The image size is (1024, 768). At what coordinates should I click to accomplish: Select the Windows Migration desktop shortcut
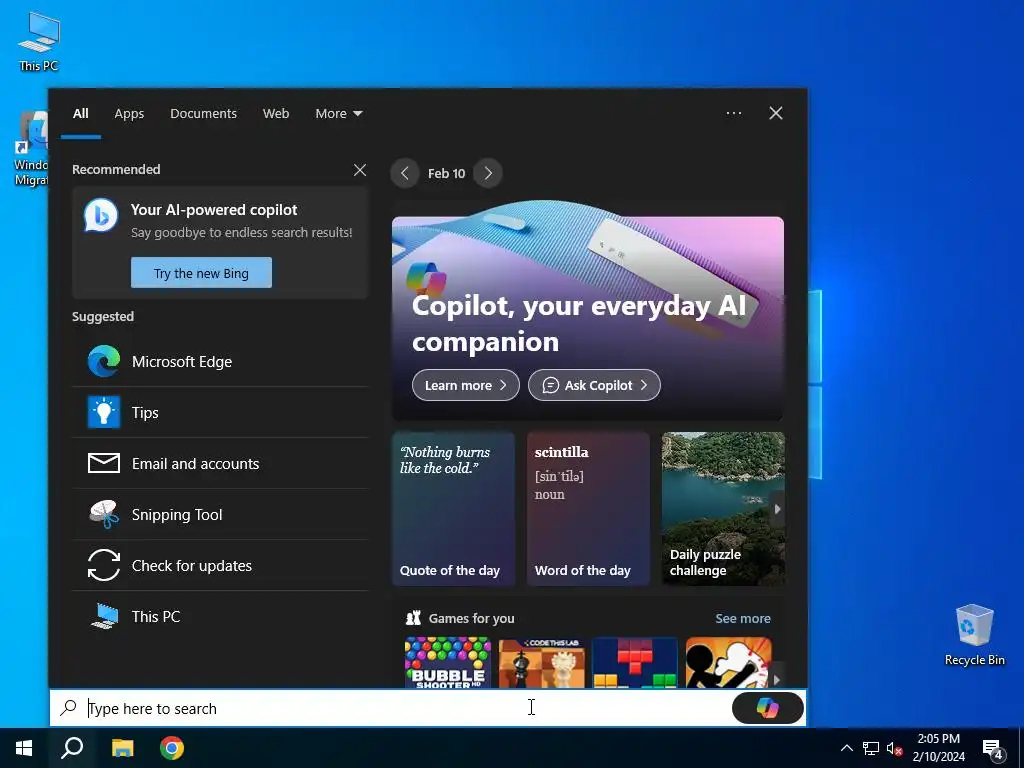pyautogui.click(x=30, y=149)
